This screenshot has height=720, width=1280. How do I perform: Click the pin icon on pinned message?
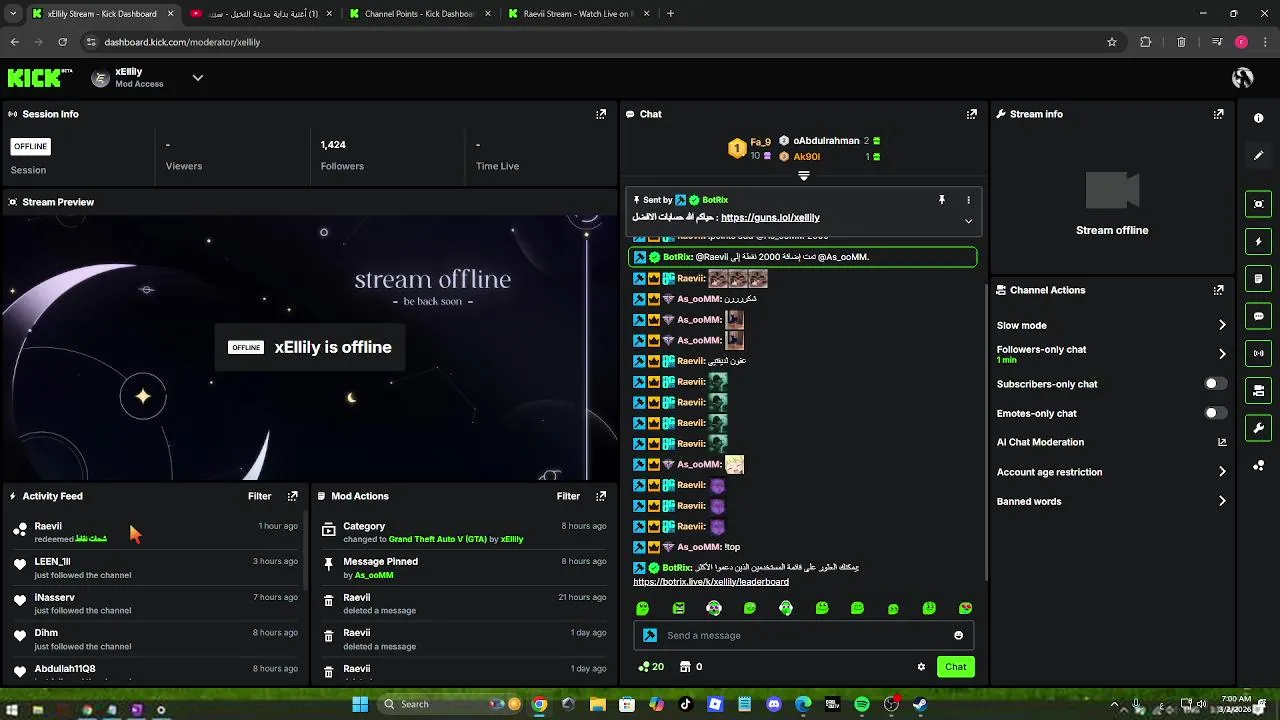point(941,200)
